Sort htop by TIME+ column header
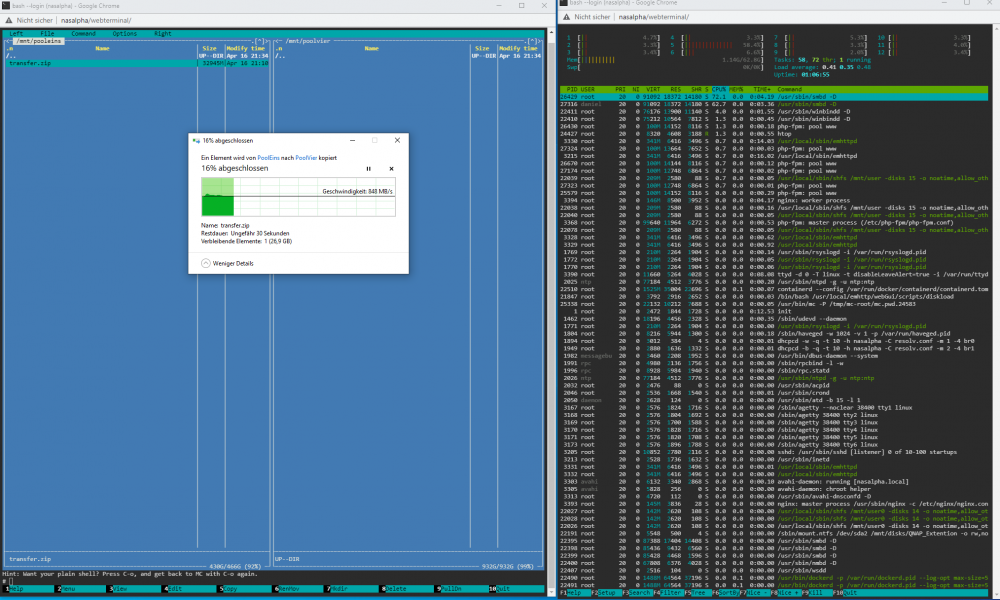 (x=762, y=89)
